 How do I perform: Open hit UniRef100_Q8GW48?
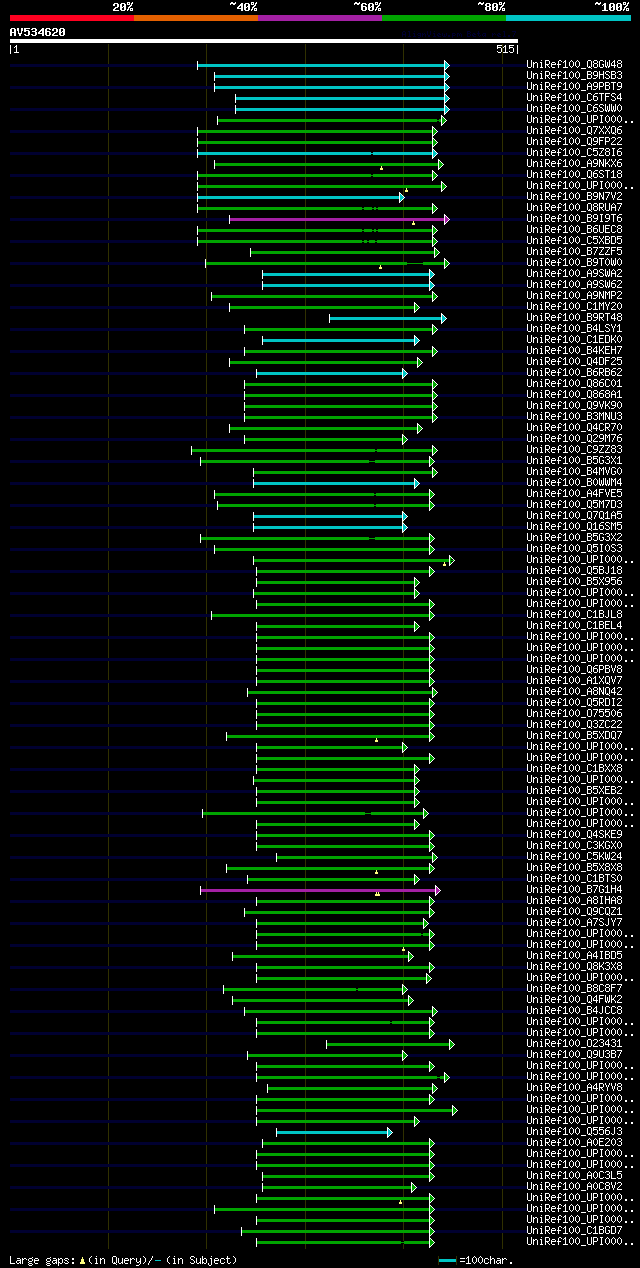click(575, 64)
